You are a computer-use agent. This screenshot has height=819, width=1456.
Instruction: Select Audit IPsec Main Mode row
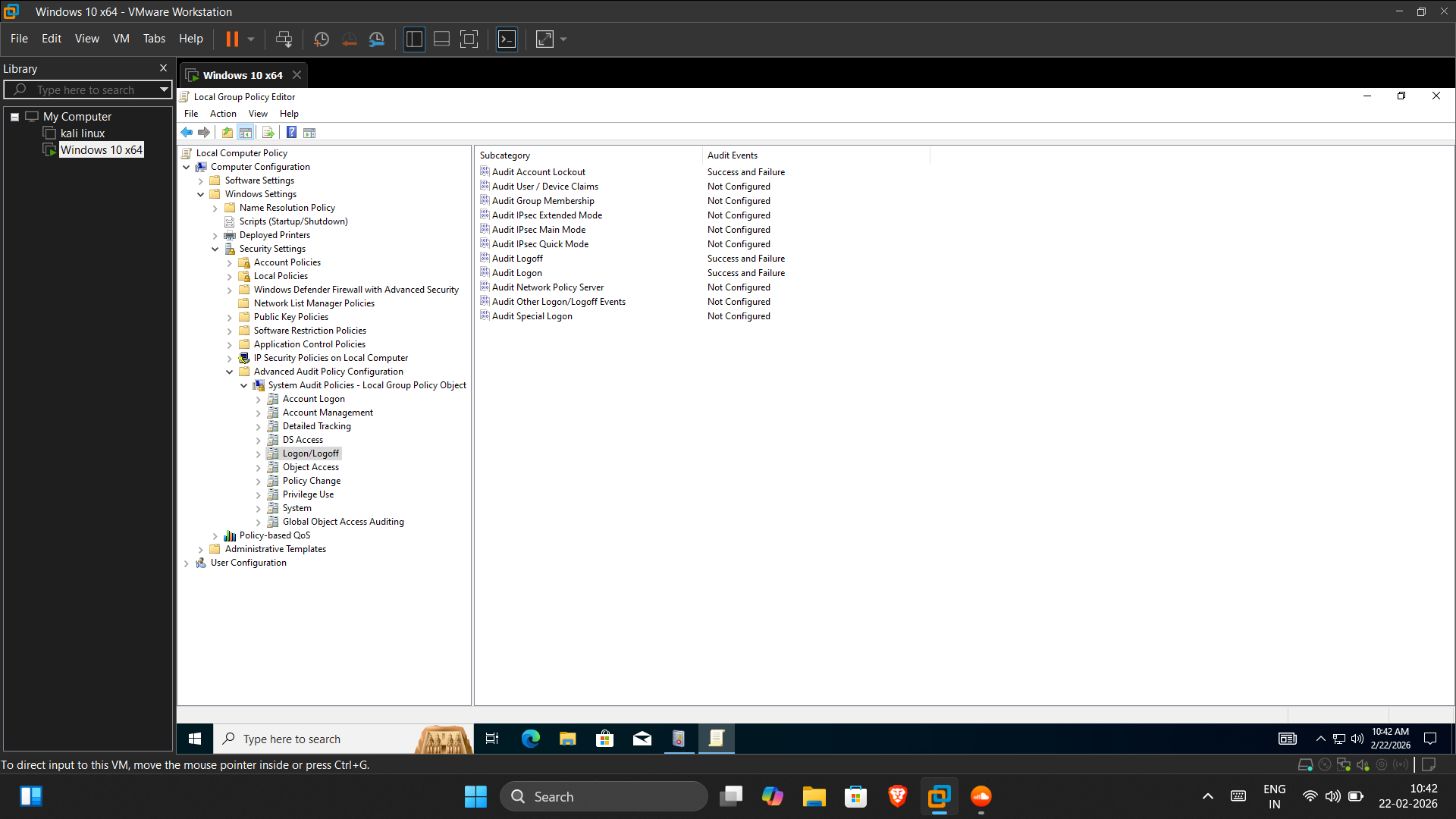538,230
